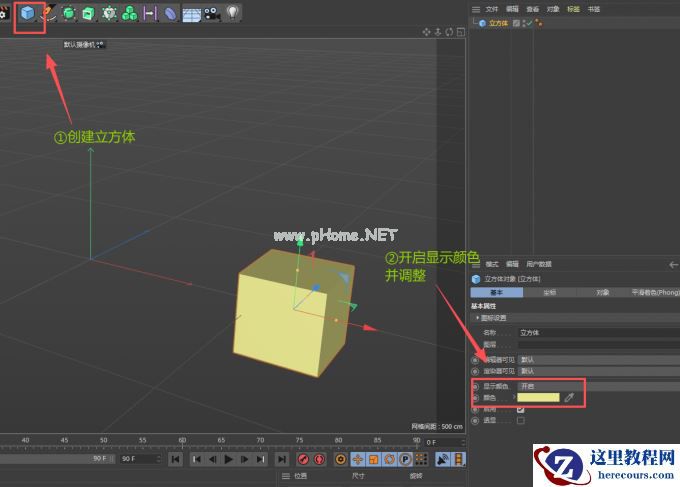Expand the 图标设置 section
The height and width of the screenshot is (487, 680).
click(495, 317)
